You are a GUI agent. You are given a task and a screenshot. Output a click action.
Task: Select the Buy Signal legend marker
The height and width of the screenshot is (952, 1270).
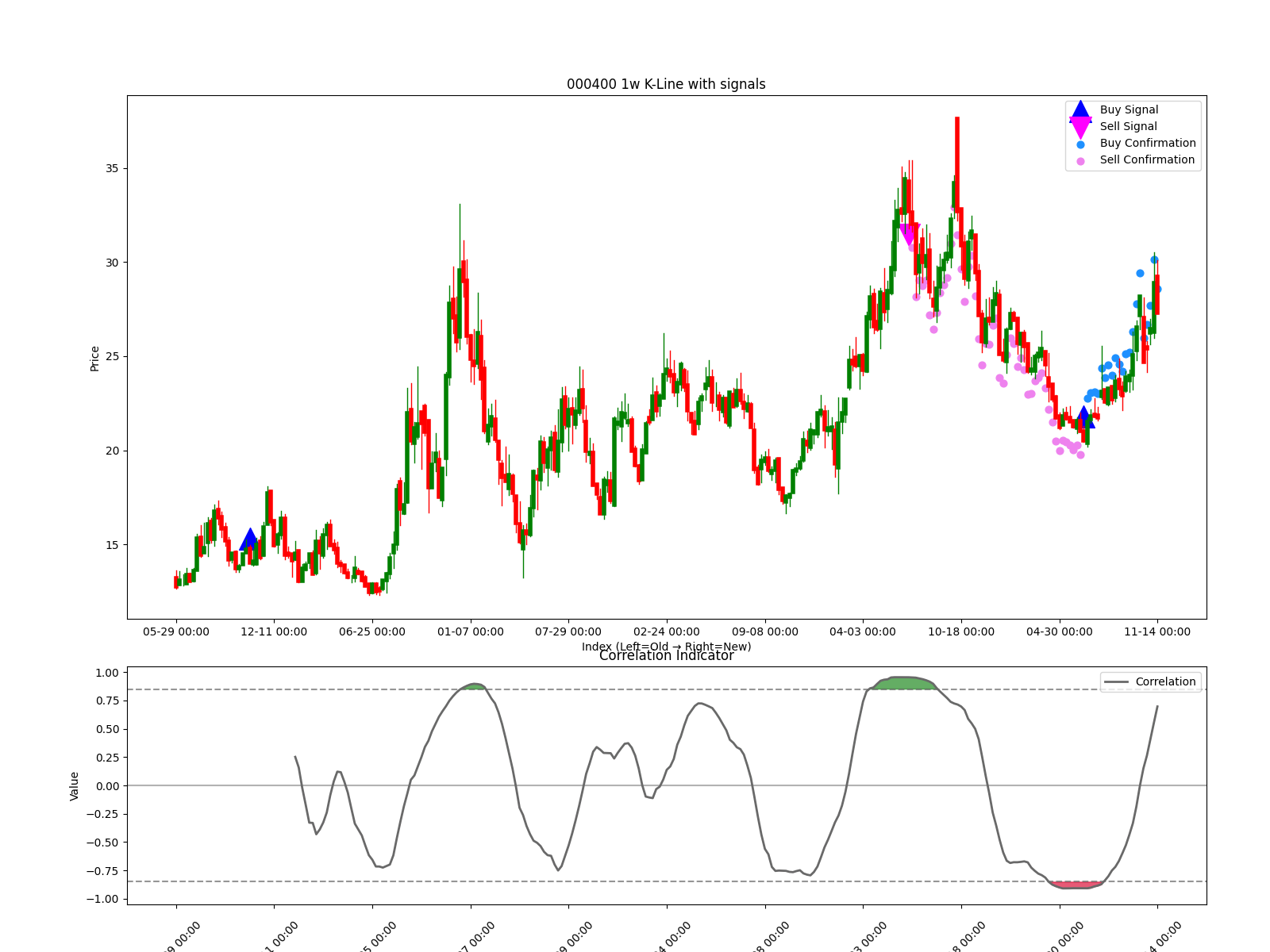[x=1079, y=109]
